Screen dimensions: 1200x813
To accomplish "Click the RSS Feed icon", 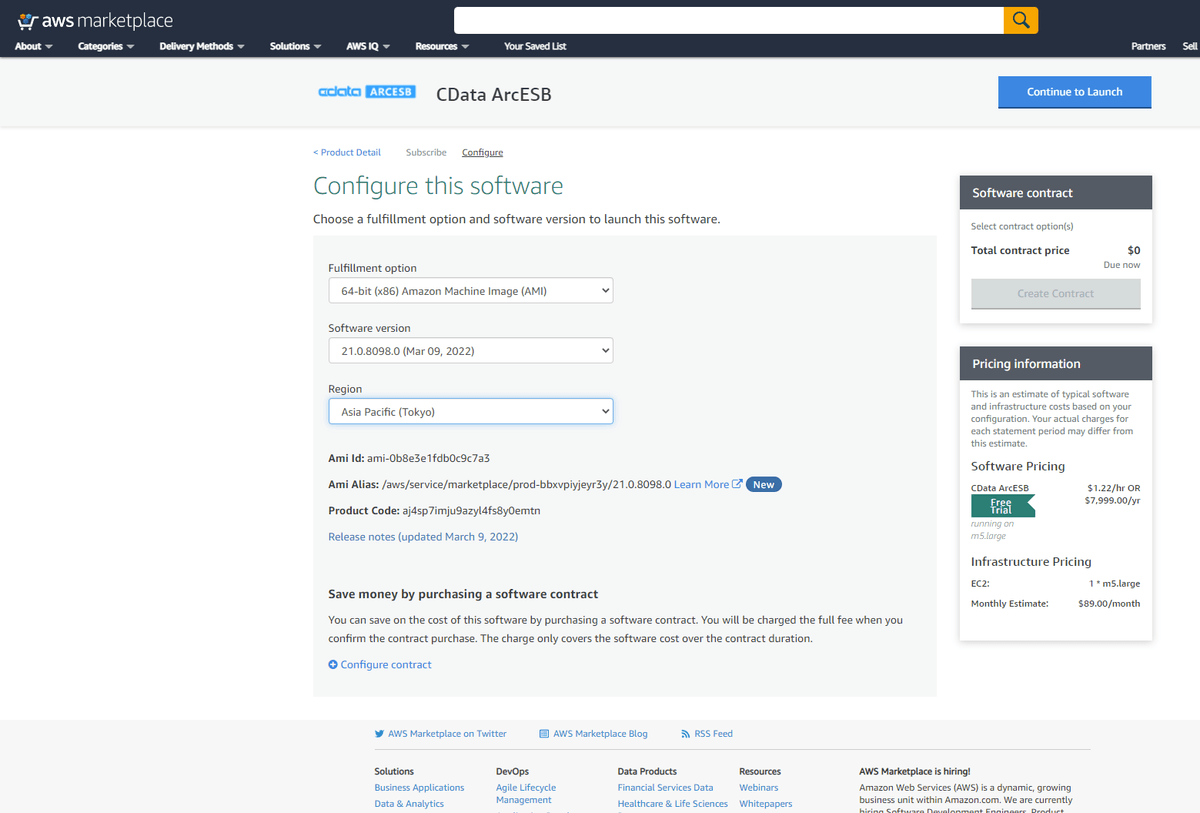I will pyautogui.click(x=686, y=734).
